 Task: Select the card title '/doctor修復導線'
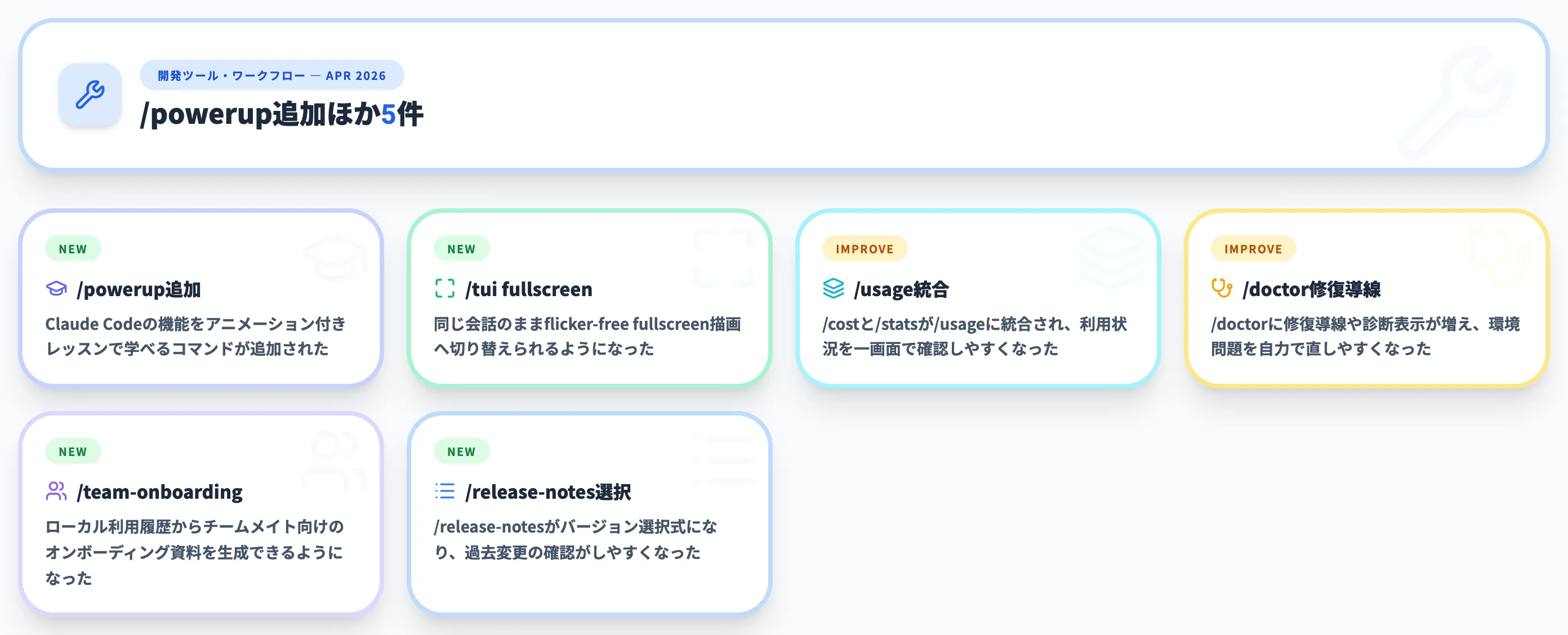pyautogui.click(x=1312, y=289)
